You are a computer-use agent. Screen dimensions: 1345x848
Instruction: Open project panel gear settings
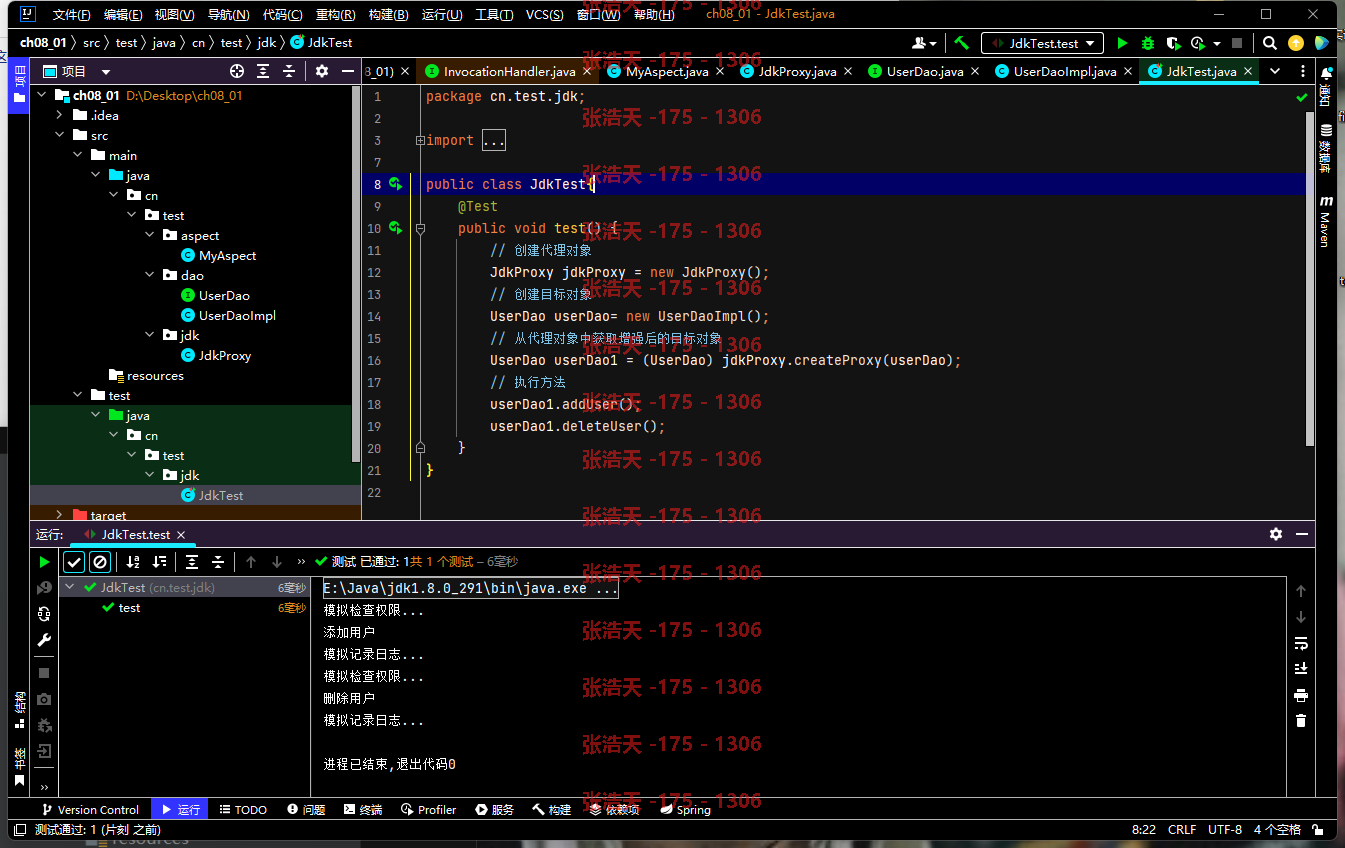(x=321, y=71)
